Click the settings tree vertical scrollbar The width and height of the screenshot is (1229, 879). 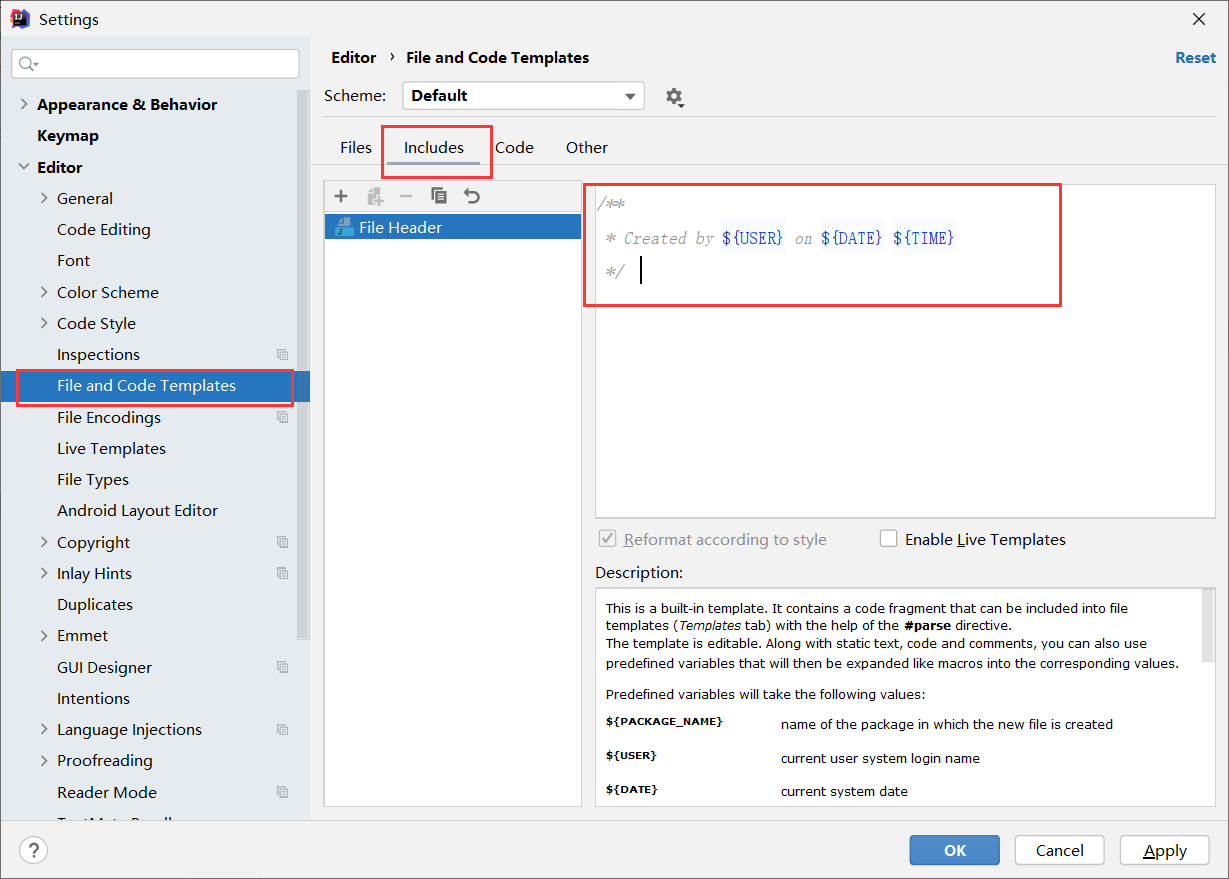click(x=303, y=365)
